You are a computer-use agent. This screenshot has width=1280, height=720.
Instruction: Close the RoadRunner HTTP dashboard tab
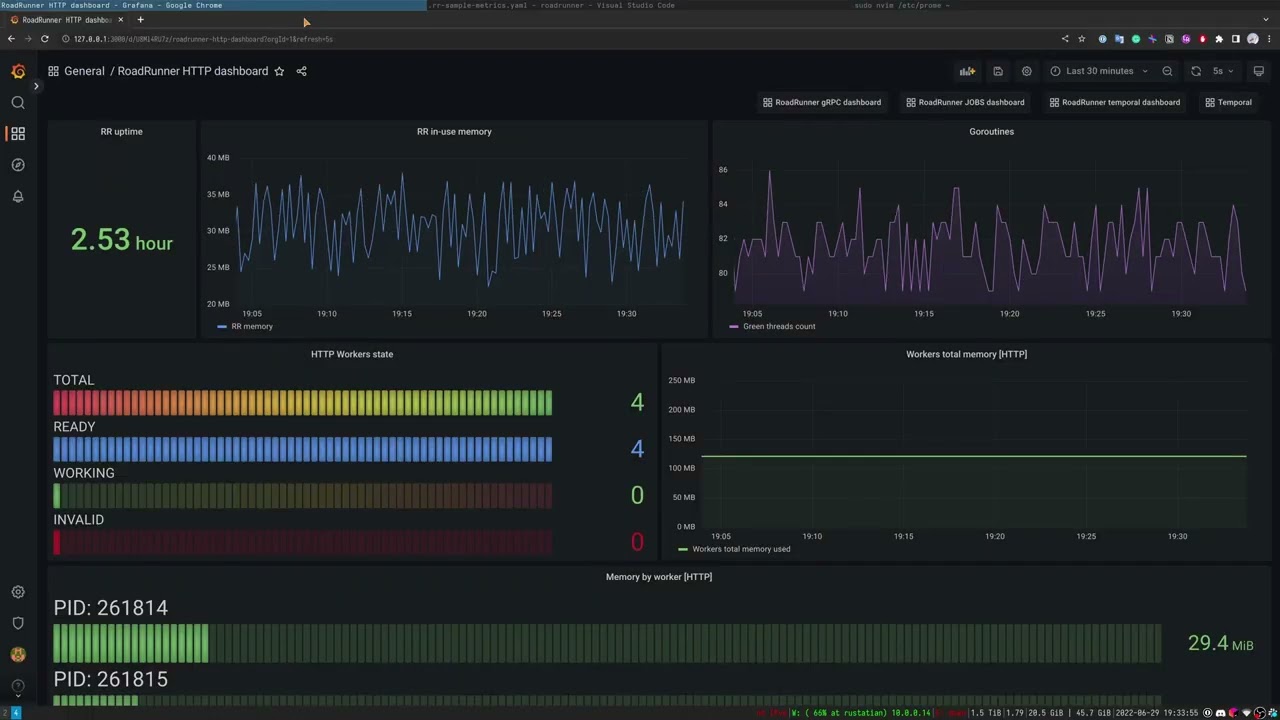pos(121,20)
